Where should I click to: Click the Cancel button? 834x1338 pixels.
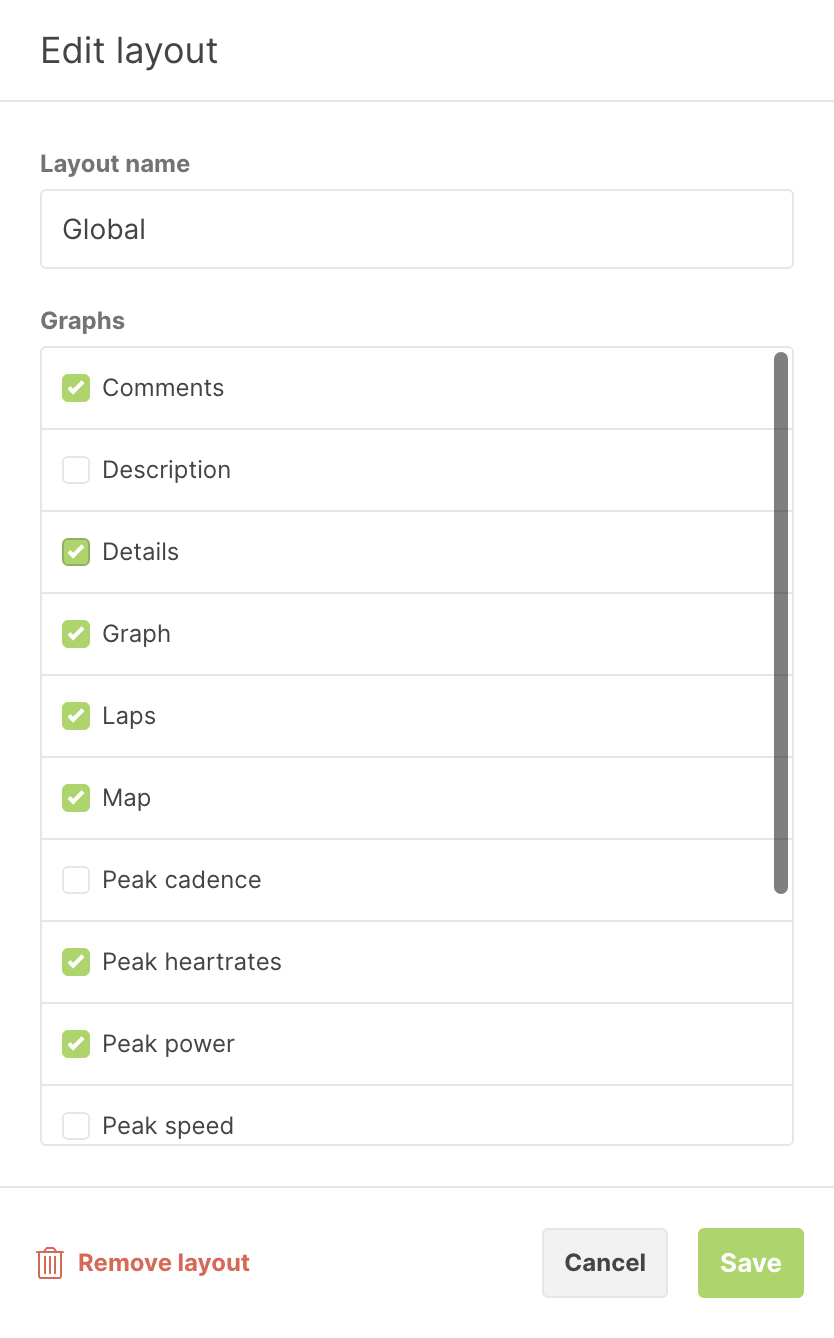(605, 1263)
